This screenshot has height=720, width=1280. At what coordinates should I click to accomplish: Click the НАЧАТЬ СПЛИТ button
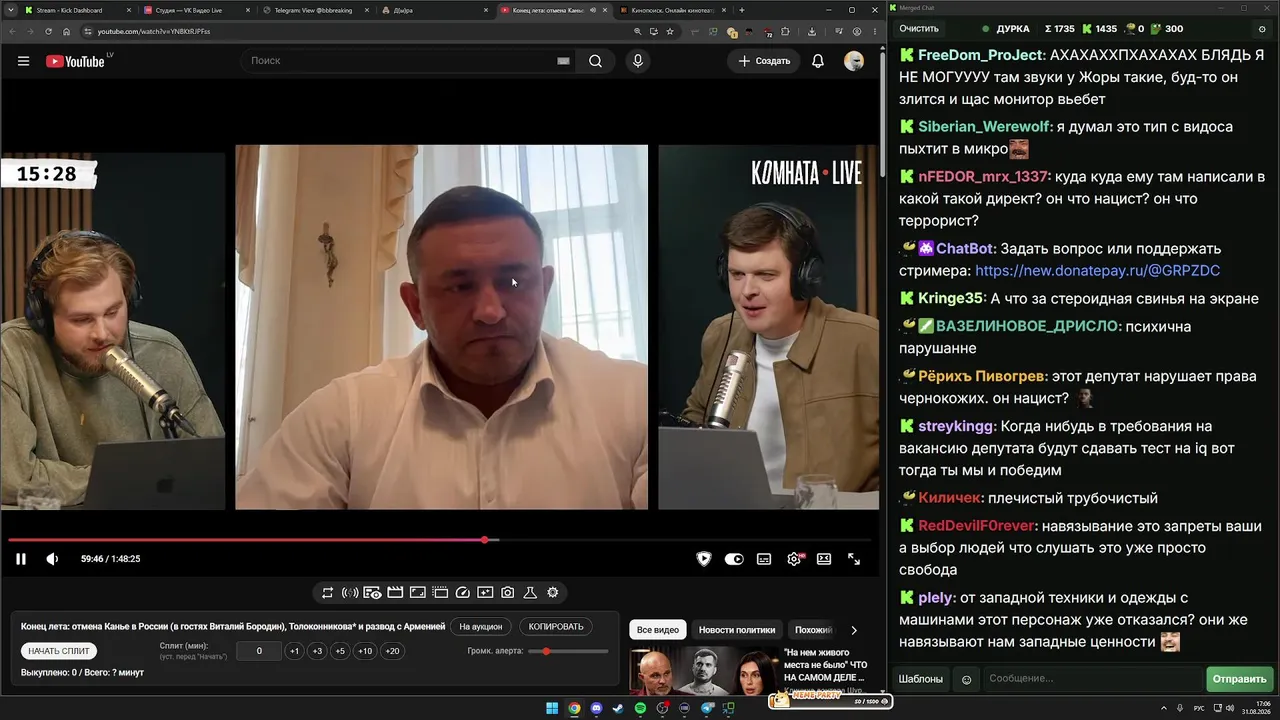[x=59, y=651]
